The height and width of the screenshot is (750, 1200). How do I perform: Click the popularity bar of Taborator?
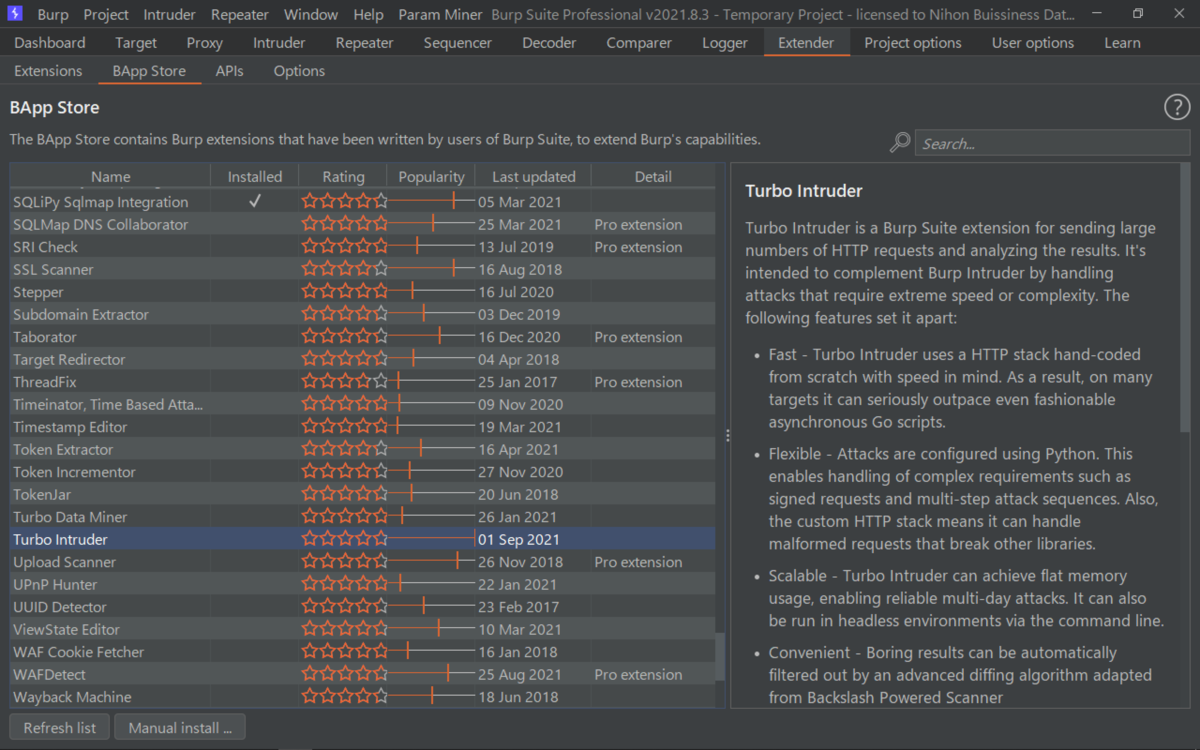point(432,337)
